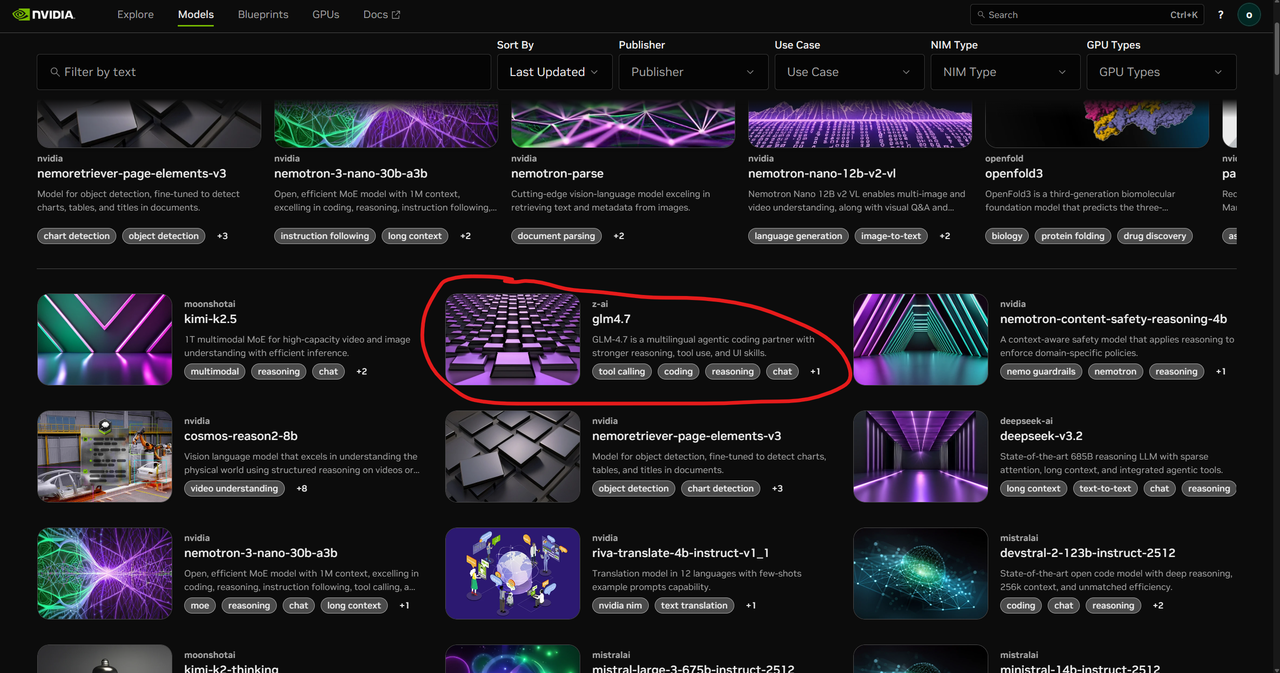The height and width of the screenshot is (673, 1280).
Task: Open the nemotron-nano-12b-v2-vl title
Action: 822,173
